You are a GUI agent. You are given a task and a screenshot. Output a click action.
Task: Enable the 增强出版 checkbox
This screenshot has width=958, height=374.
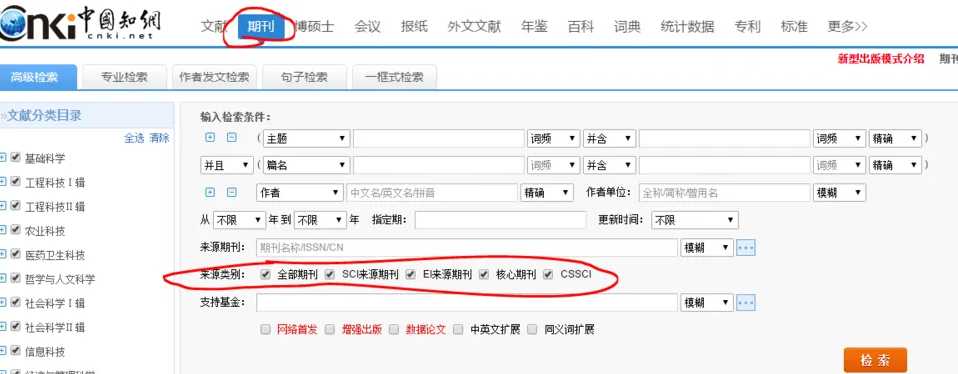330,329
